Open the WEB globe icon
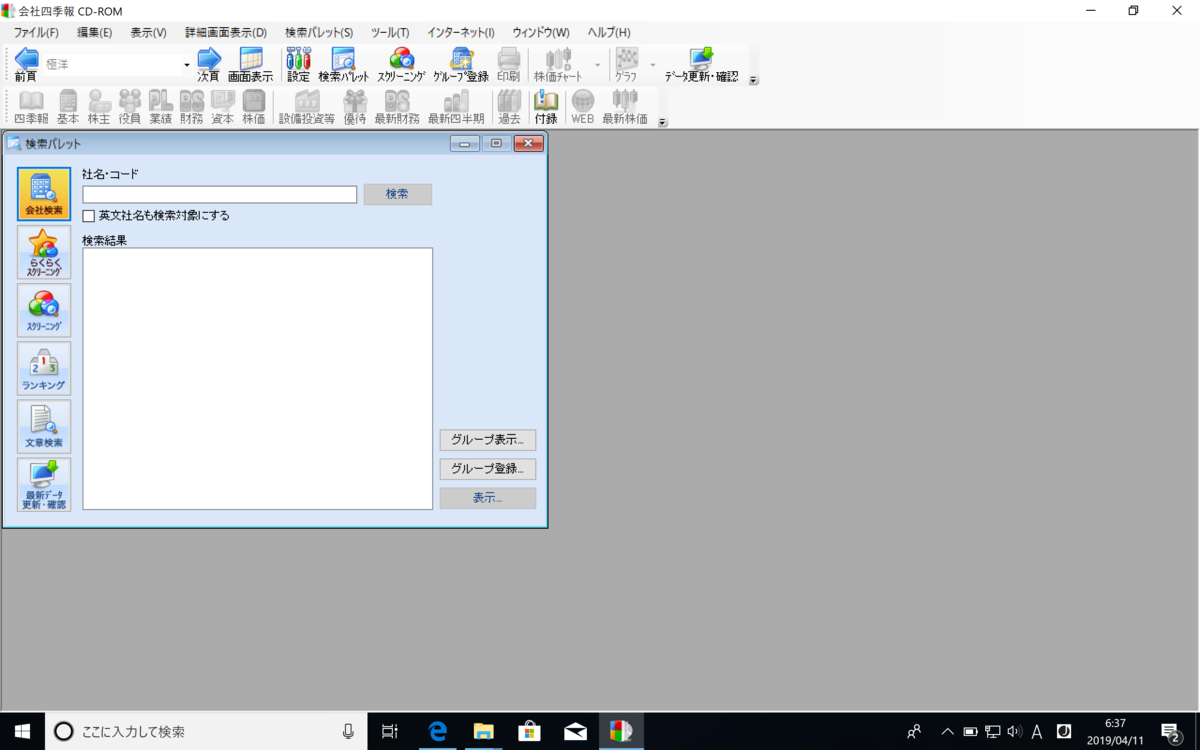Screen dimensions: 1200x750 tap(582, 107)
